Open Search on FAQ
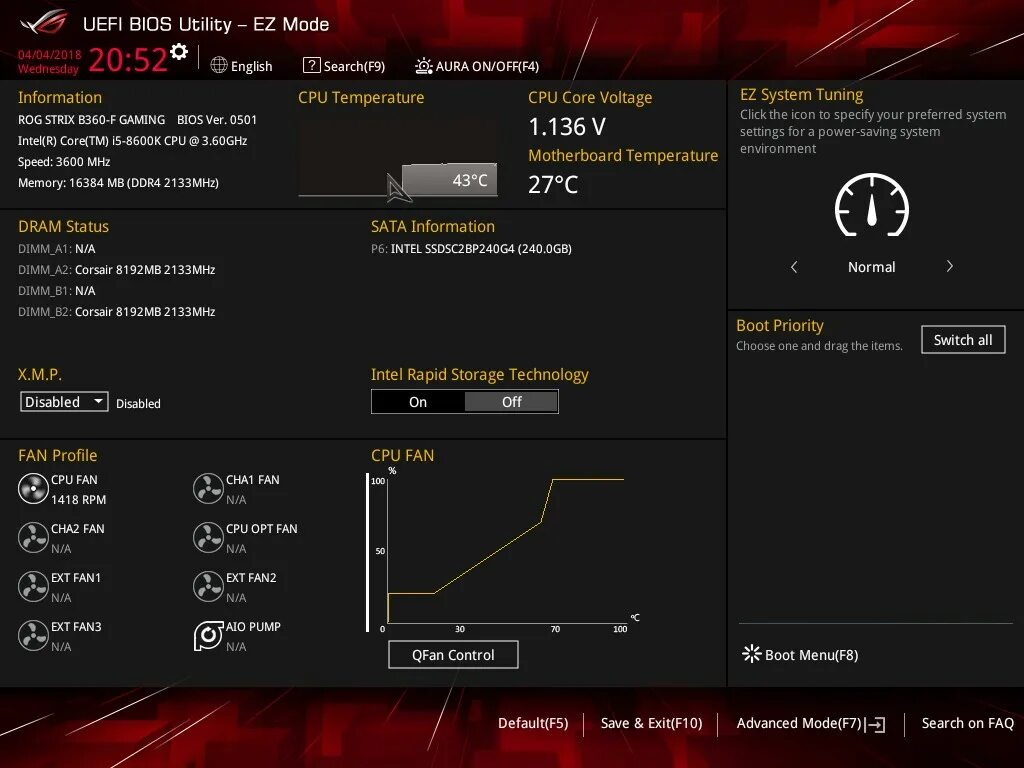The width and height of the screenshot is (1024, 768). [967, 724]
